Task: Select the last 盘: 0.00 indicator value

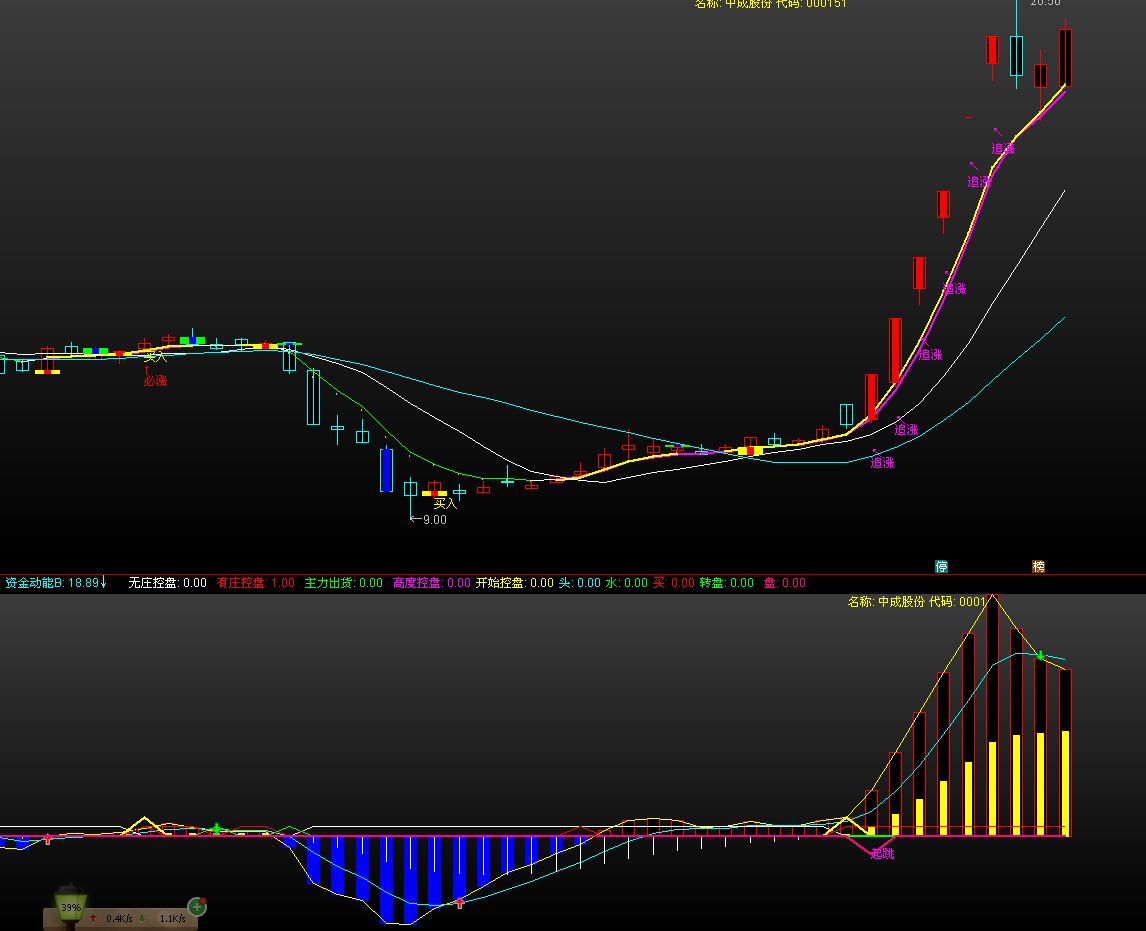Action: tap(784, 582)
